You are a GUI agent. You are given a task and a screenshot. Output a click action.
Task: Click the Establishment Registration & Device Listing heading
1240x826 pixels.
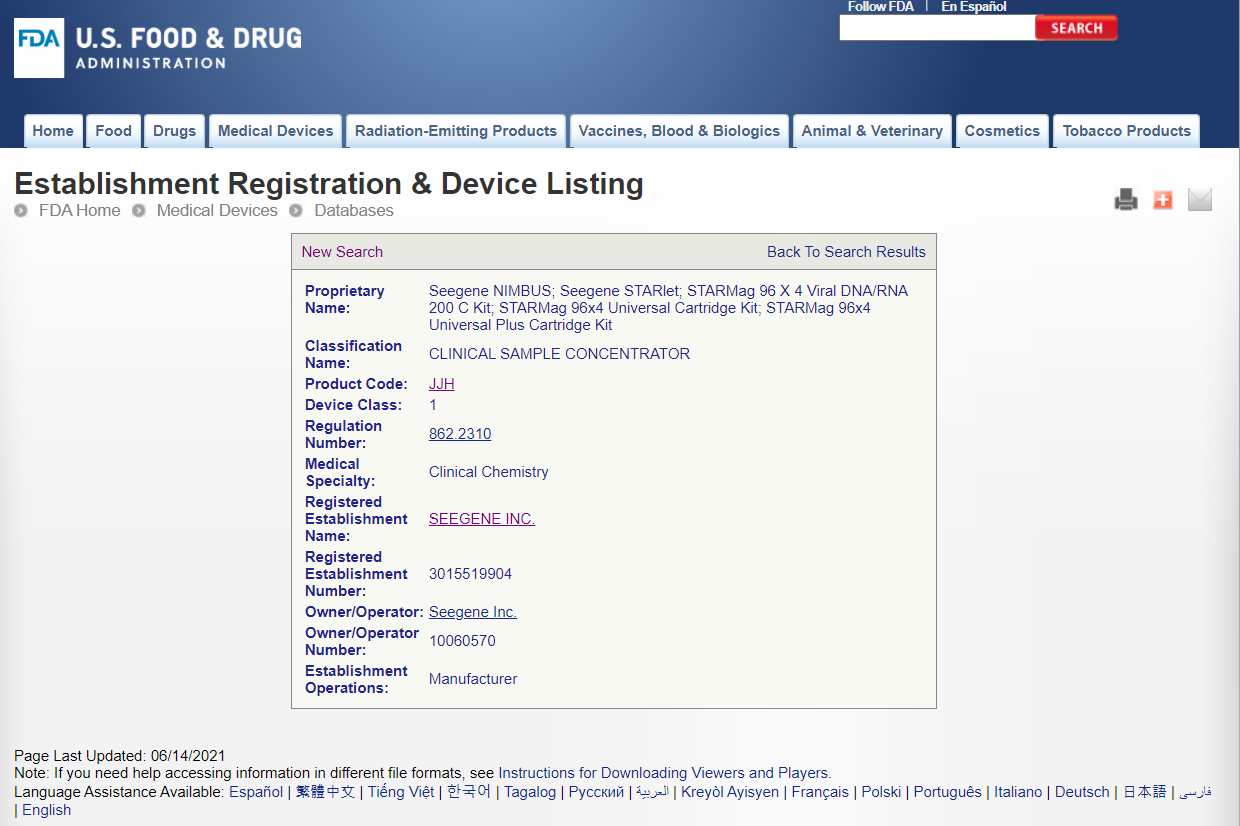[329, 184]
